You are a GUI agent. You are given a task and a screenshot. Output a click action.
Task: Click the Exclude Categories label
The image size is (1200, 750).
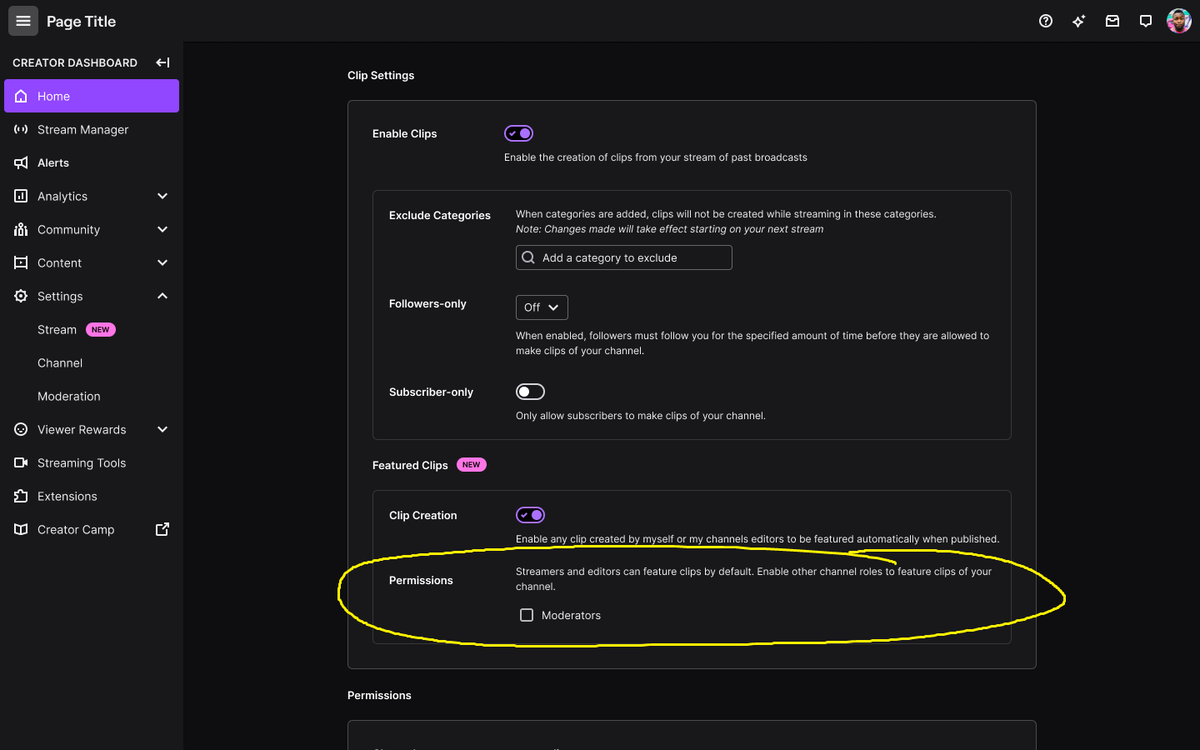pyautogui.click(x=440, y=215)
